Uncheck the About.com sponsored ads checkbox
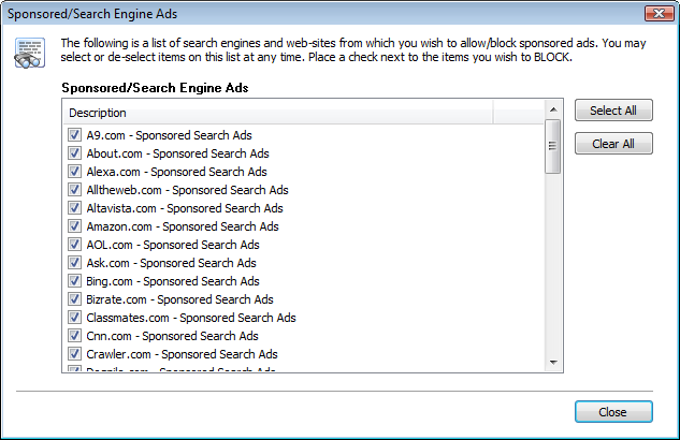Screen dimensions: 680x440 [75, 153]
